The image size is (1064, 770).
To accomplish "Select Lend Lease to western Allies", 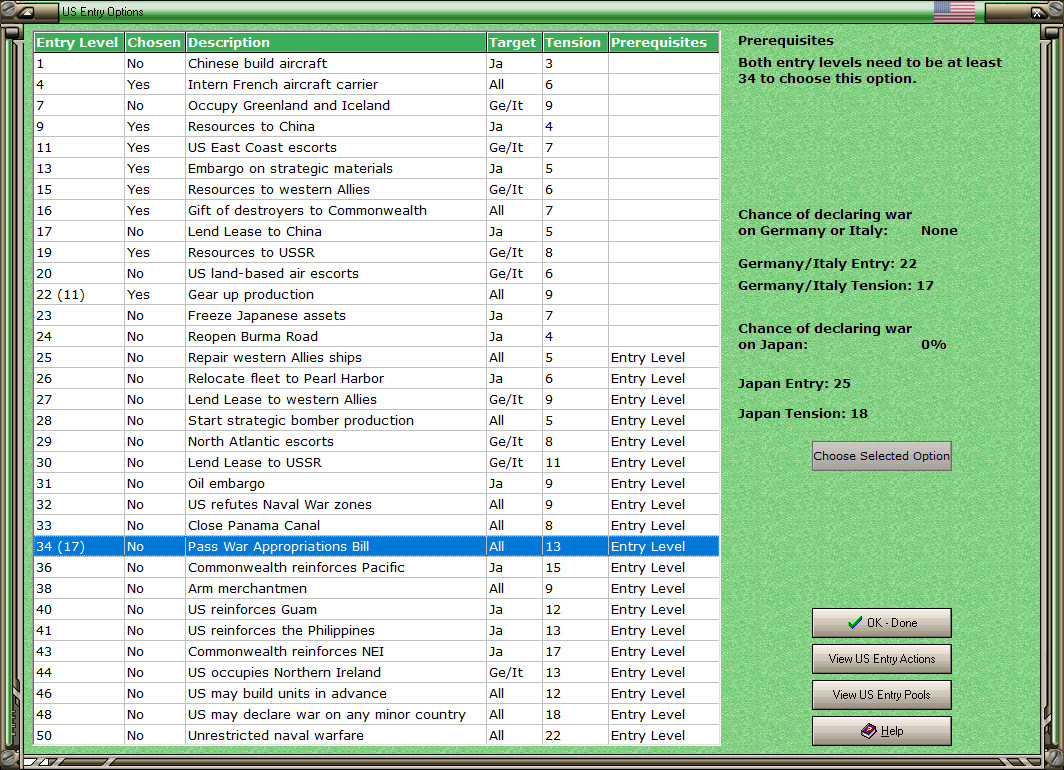I will coord(377,400).
